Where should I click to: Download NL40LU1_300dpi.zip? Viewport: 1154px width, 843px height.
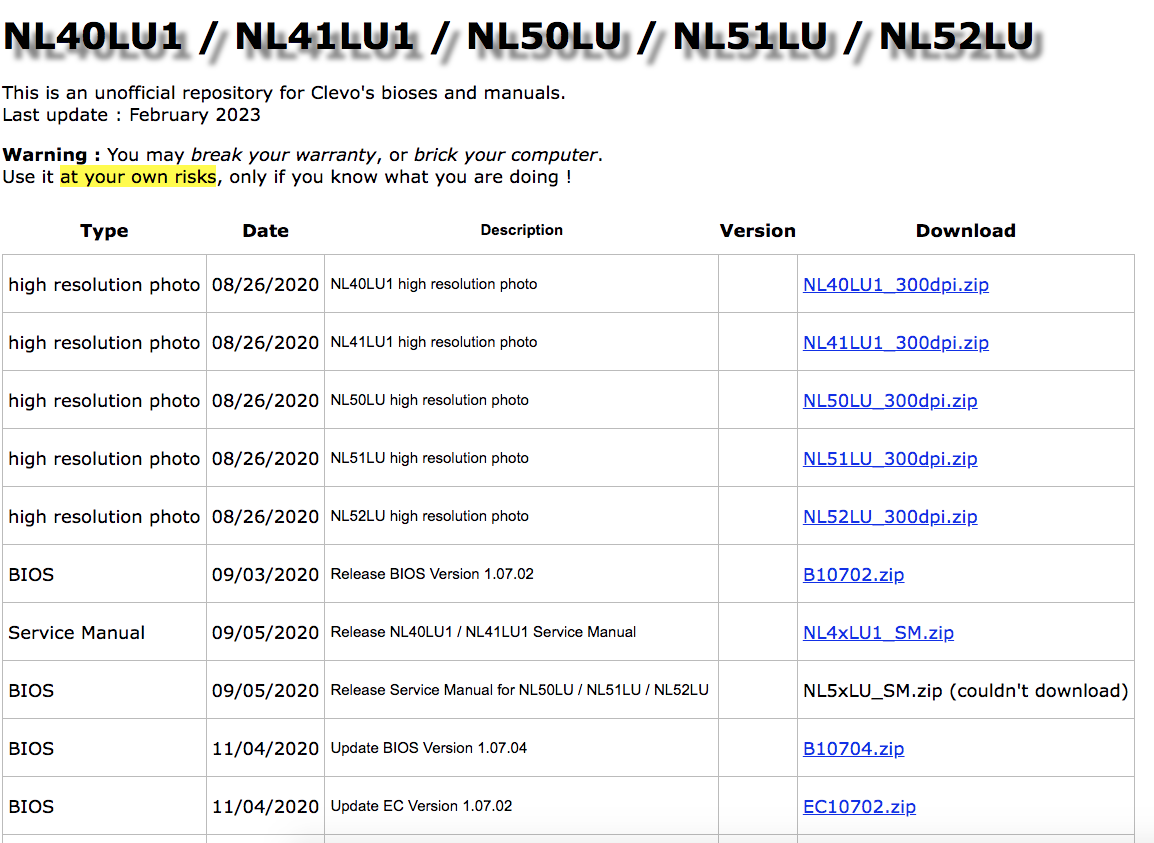(896, 285)
